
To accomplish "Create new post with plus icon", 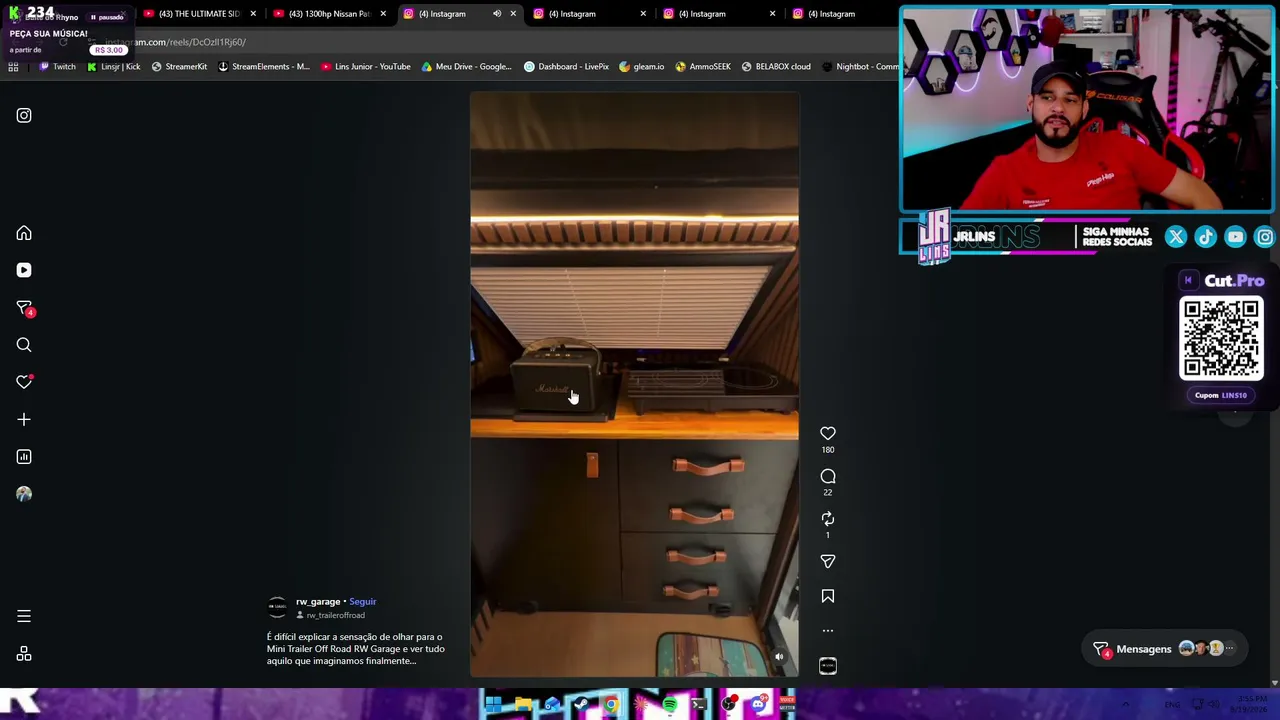I will [24, 419].
